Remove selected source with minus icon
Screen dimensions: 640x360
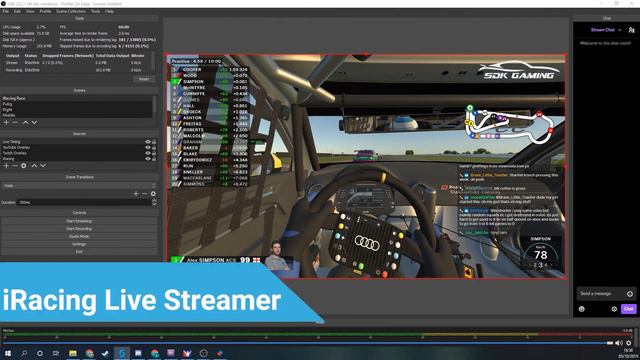click(15, 166)
